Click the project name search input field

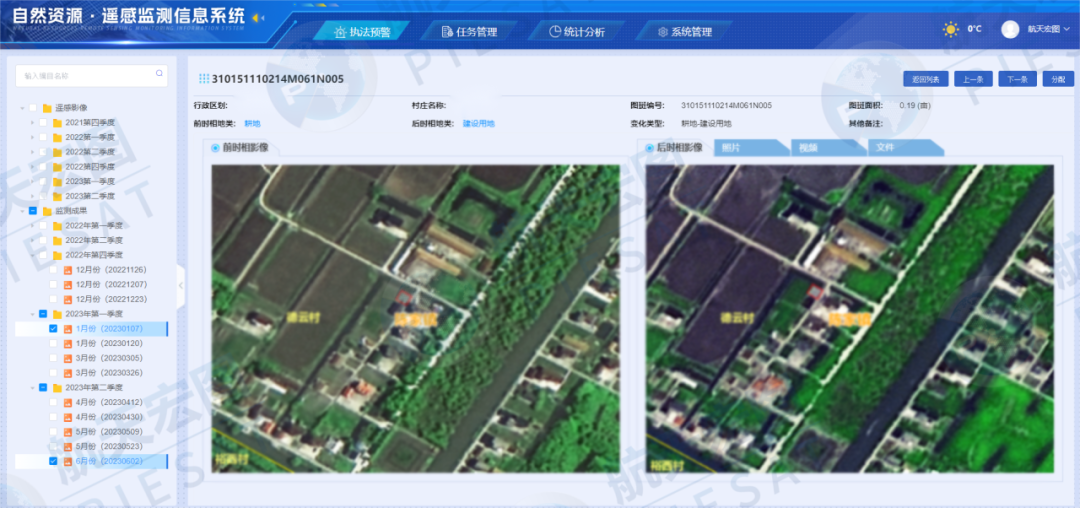point(85,75)
